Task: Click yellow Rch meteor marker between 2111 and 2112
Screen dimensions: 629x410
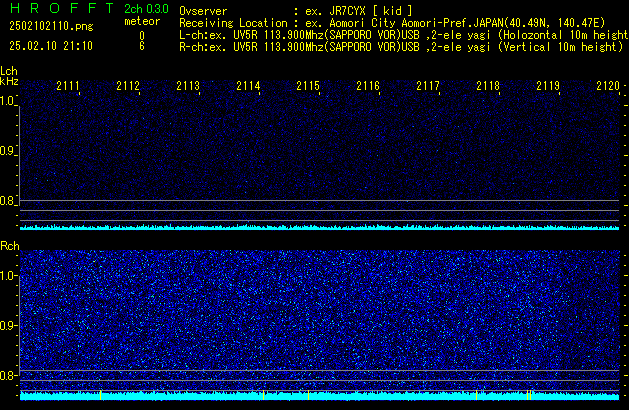Action: click(100, 395)
